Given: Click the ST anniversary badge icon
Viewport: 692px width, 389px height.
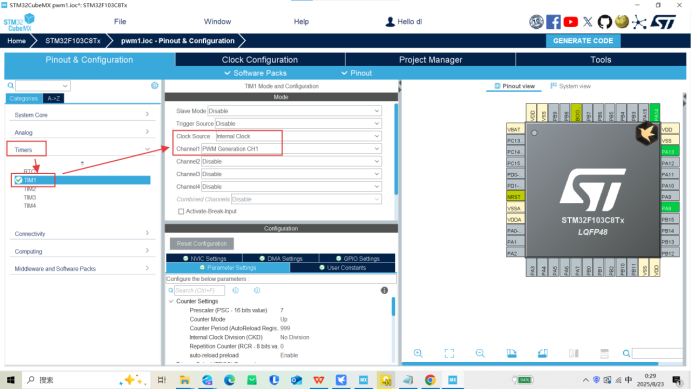Looking at the screenshot, I should point(536,22).
